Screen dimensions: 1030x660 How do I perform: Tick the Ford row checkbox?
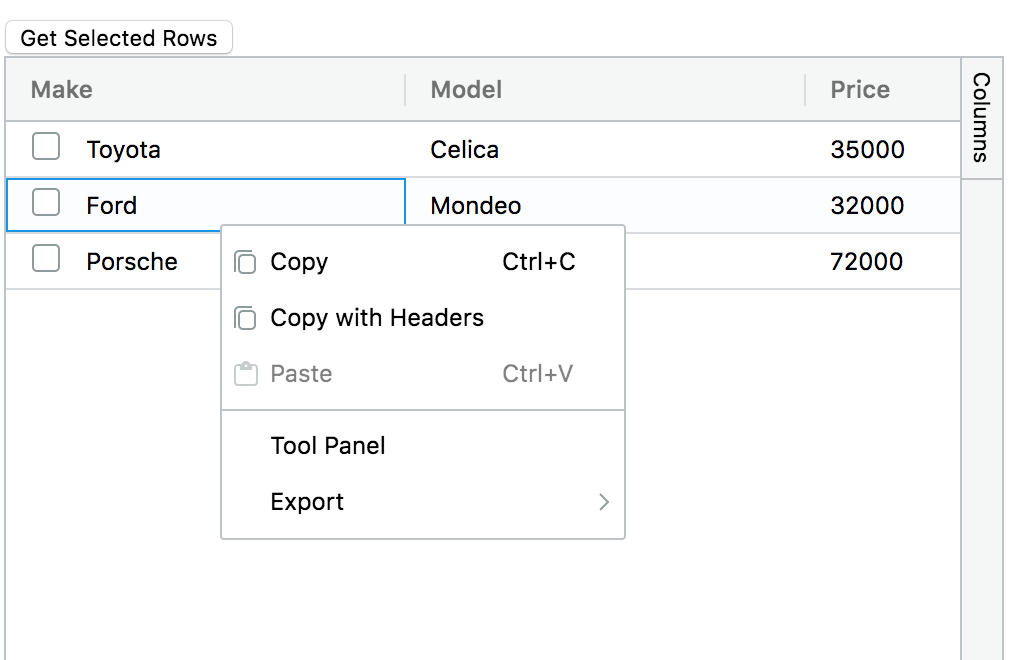click(x=46, y=202)
